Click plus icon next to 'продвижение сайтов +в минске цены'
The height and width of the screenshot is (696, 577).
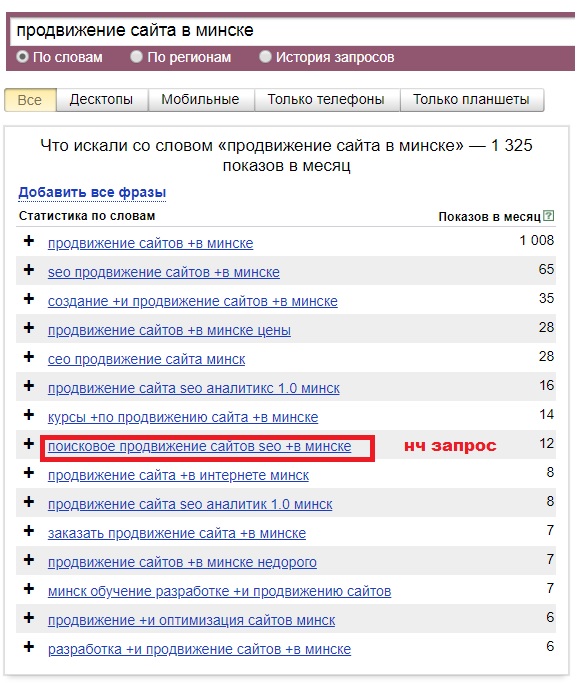(29, 328)
